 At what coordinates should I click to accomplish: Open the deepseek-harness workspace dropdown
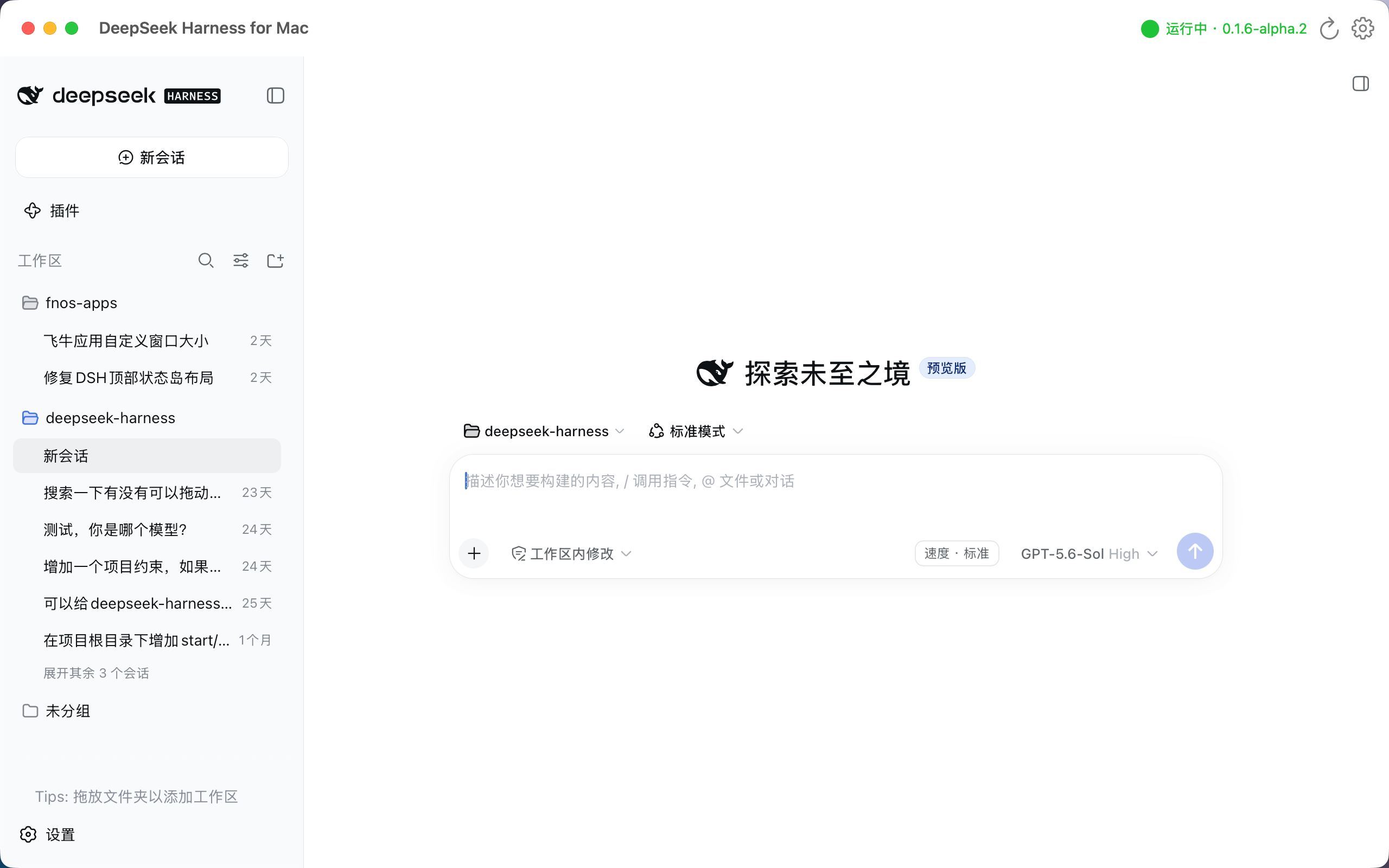[544, 431]
